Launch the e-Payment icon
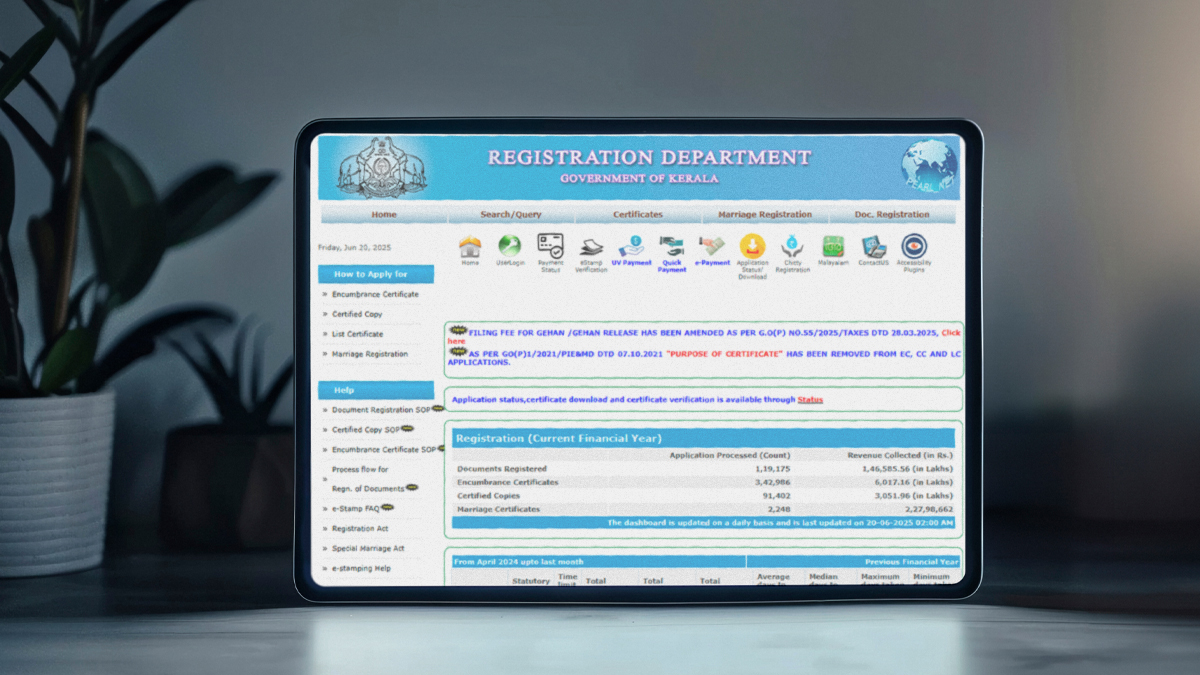 click(x=712, y=246)
